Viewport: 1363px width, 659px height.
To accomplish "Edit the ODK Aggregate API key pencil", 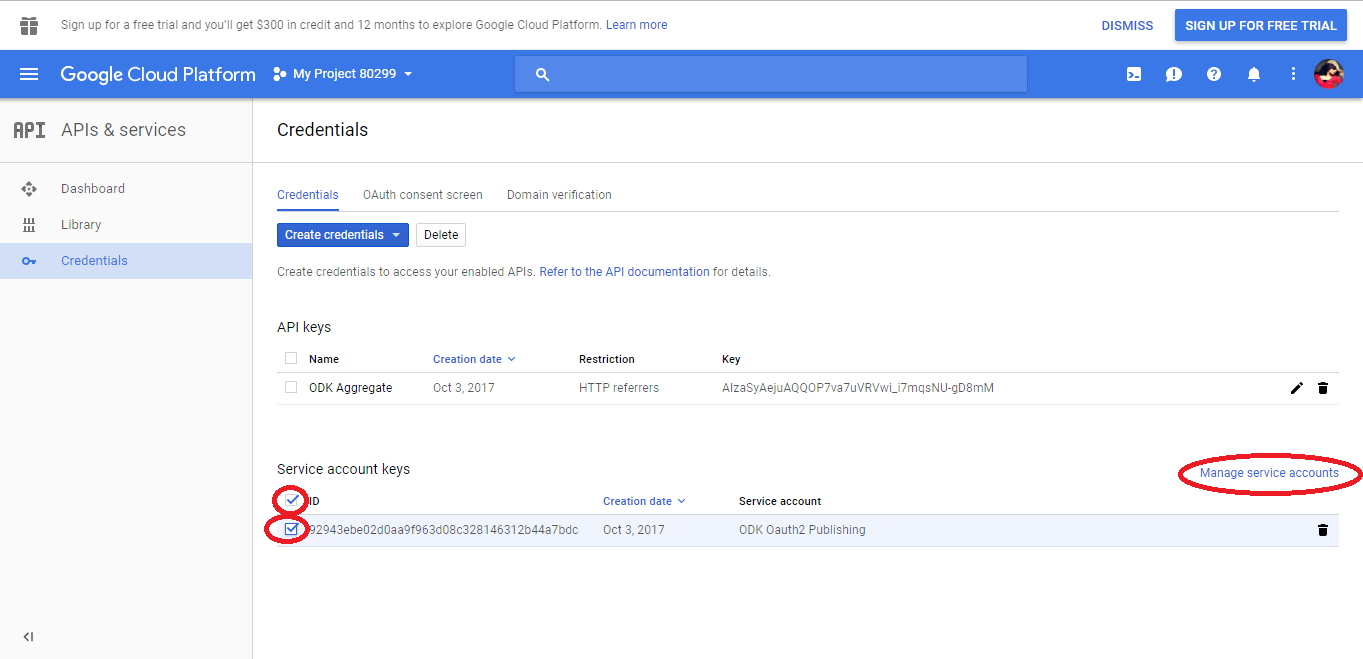I will click(x=1297, y=388).
